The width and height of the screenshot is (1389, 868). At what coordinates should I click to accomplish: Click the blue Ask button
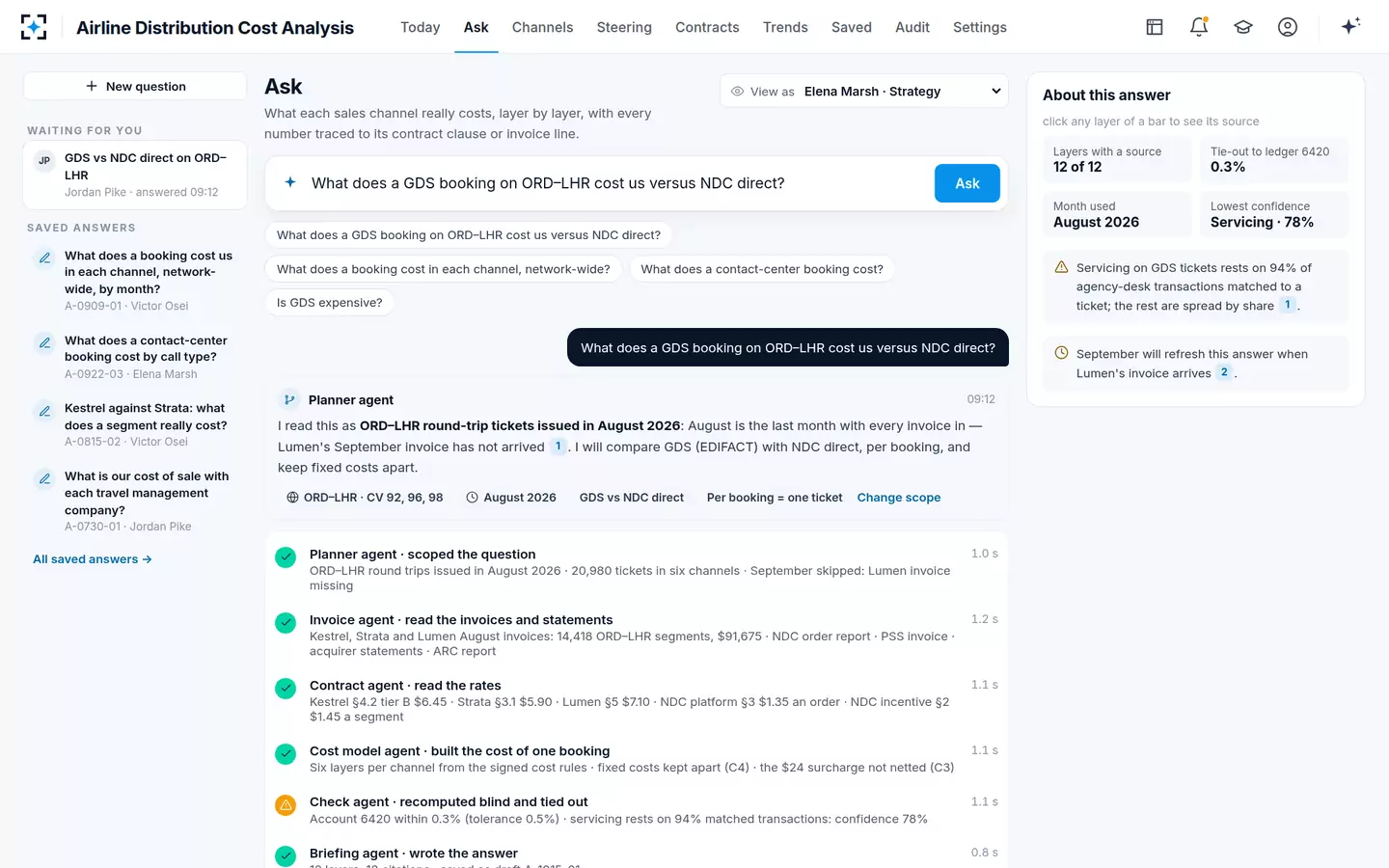[967, 183]
